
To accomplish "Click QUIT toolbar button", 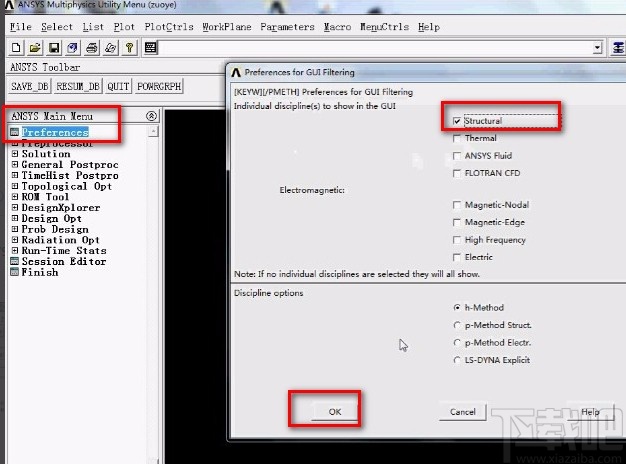I will (x=118, y=86).
